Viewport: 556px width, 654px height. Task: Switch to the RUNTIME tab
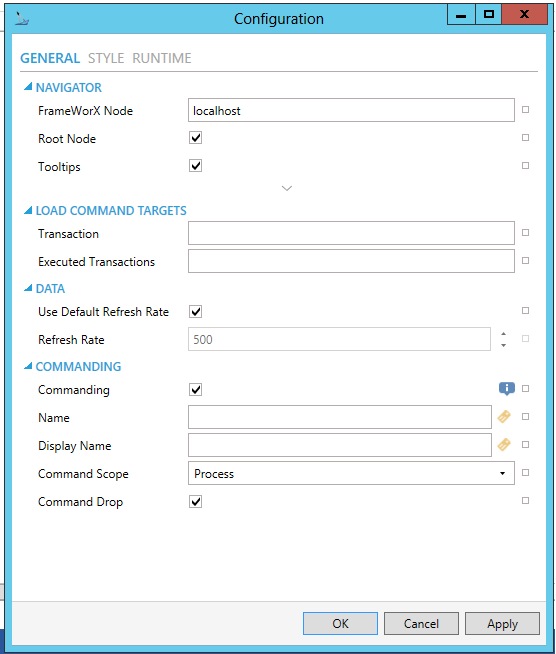click(x=162, y=58)
